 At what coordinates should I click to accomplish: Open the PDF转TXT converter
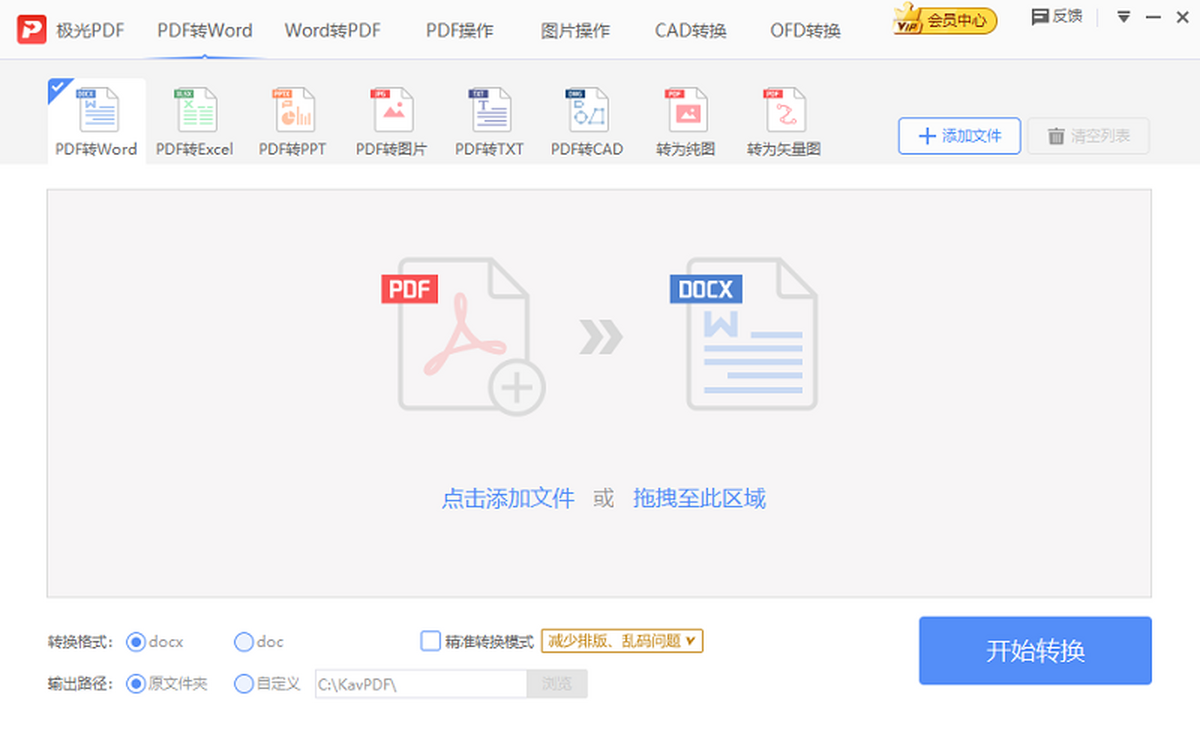(x=488, y=120)
